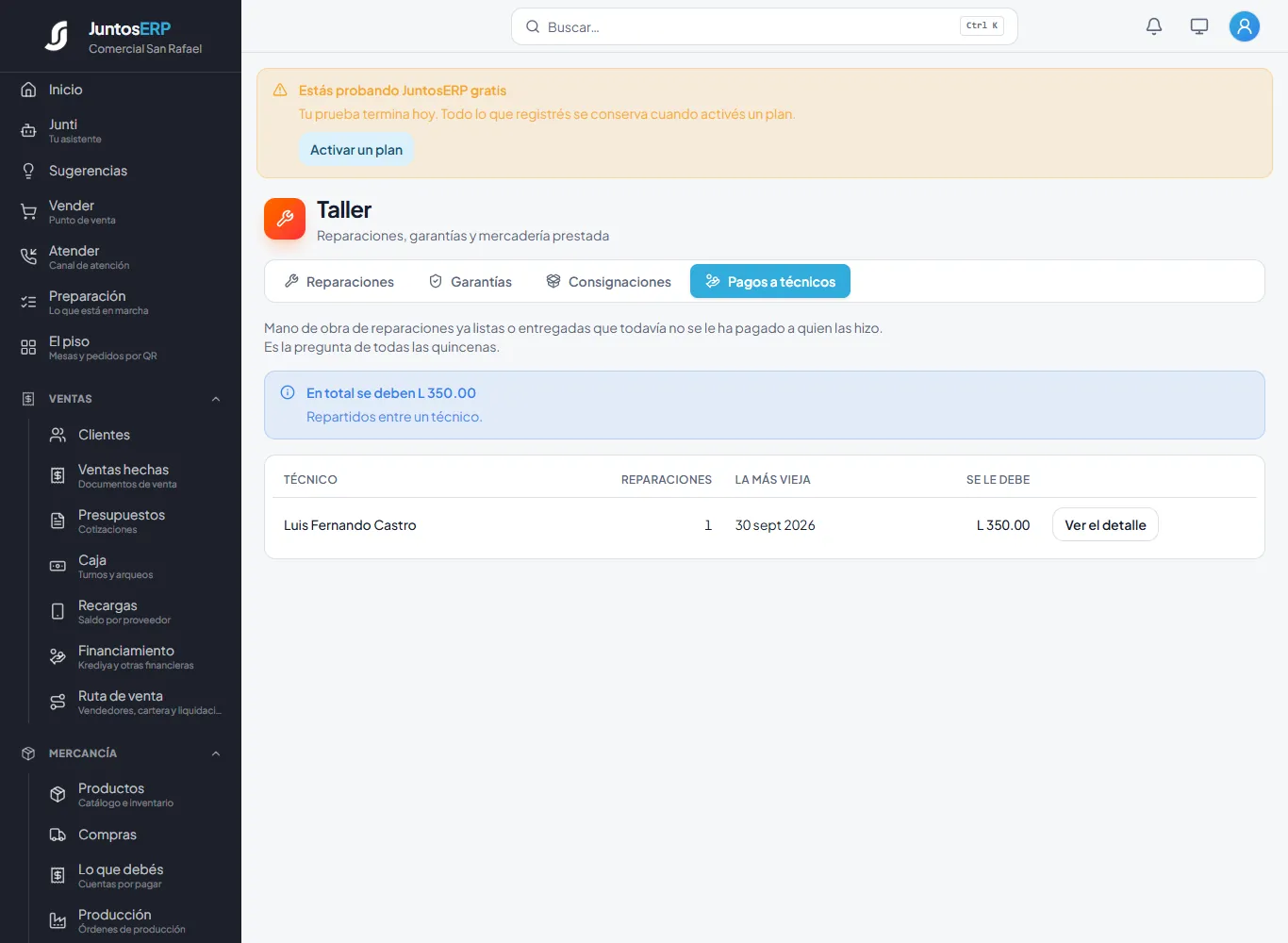
Task: Open Preparación in the sidebar
Action: coord(121,302)
